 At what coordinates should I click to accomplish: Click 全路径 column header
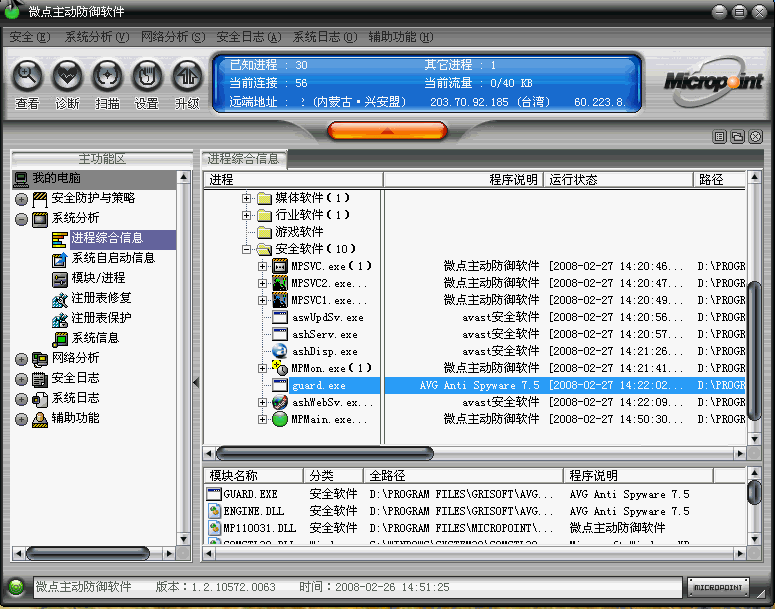pos(463,476)
